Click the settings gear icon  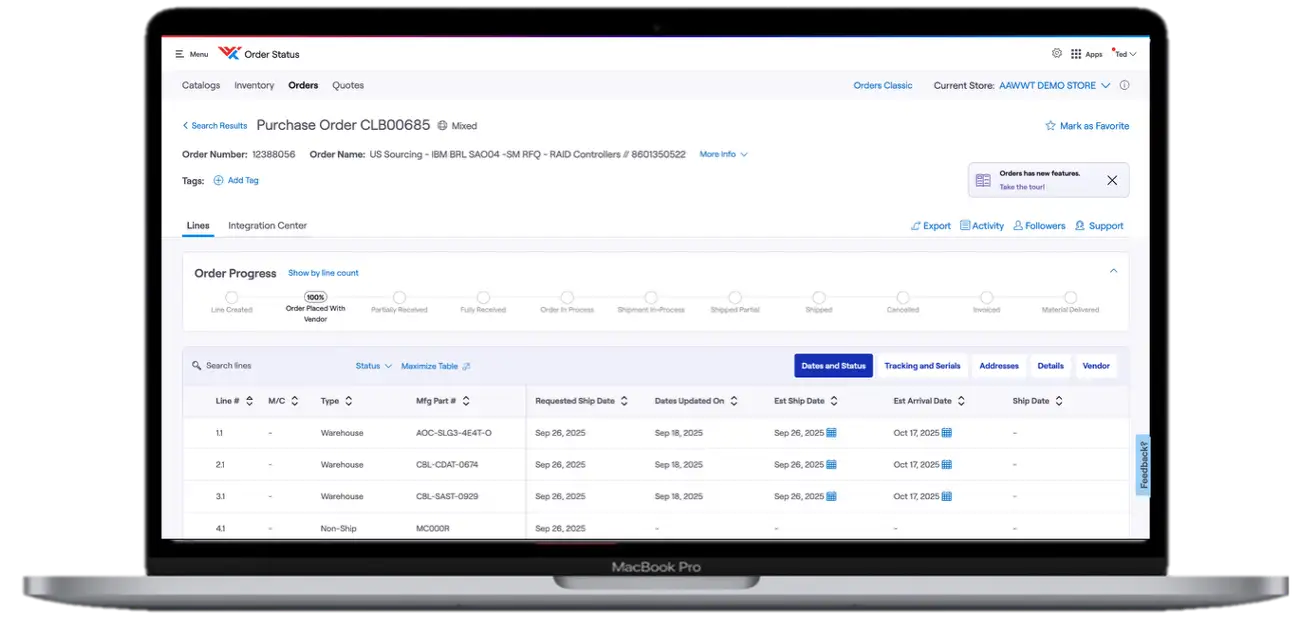click(1056, 54)
